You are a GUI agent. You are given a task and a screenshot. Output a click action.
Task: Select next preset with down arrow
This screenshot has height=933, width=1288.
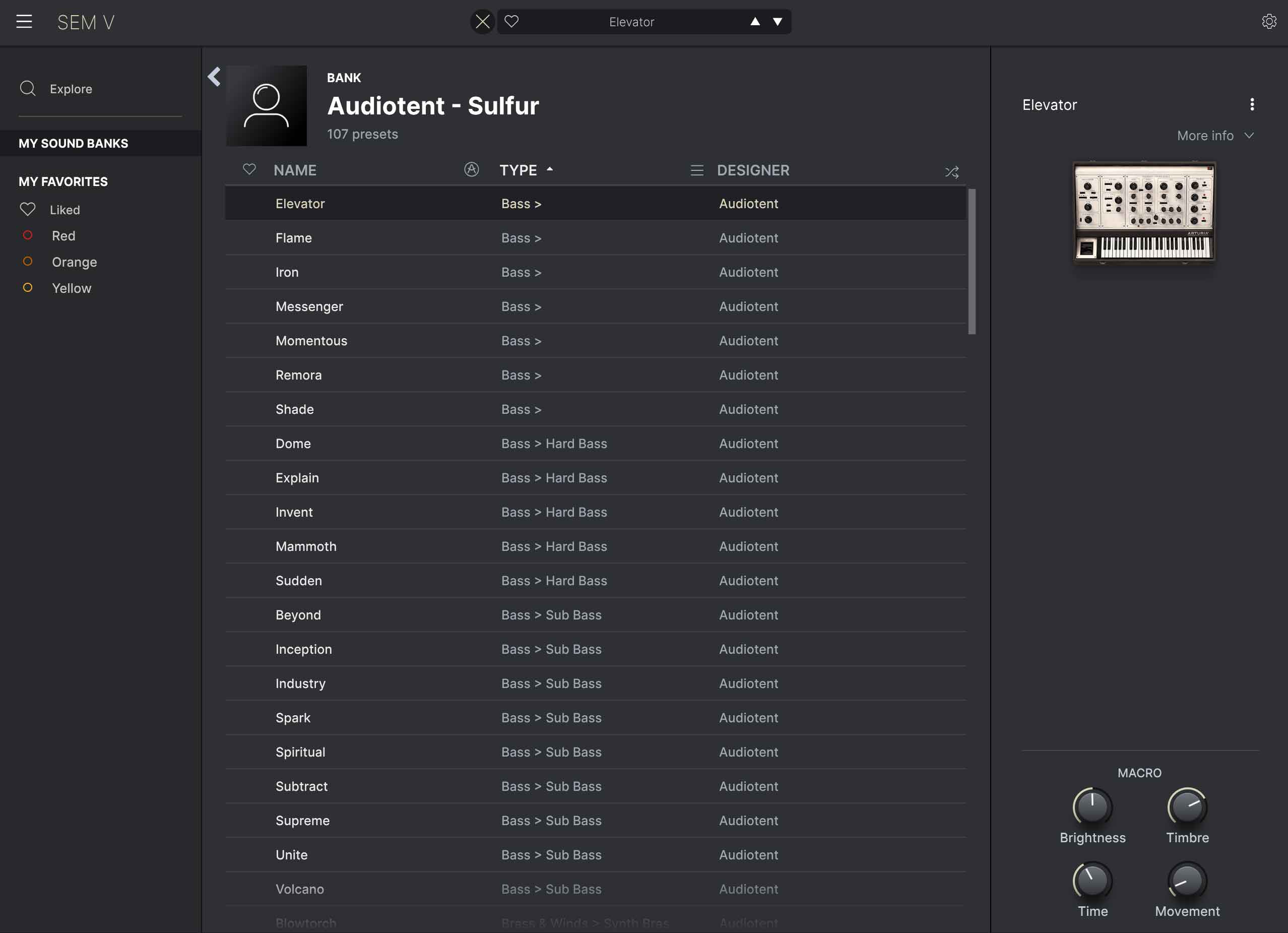point(777,22)
